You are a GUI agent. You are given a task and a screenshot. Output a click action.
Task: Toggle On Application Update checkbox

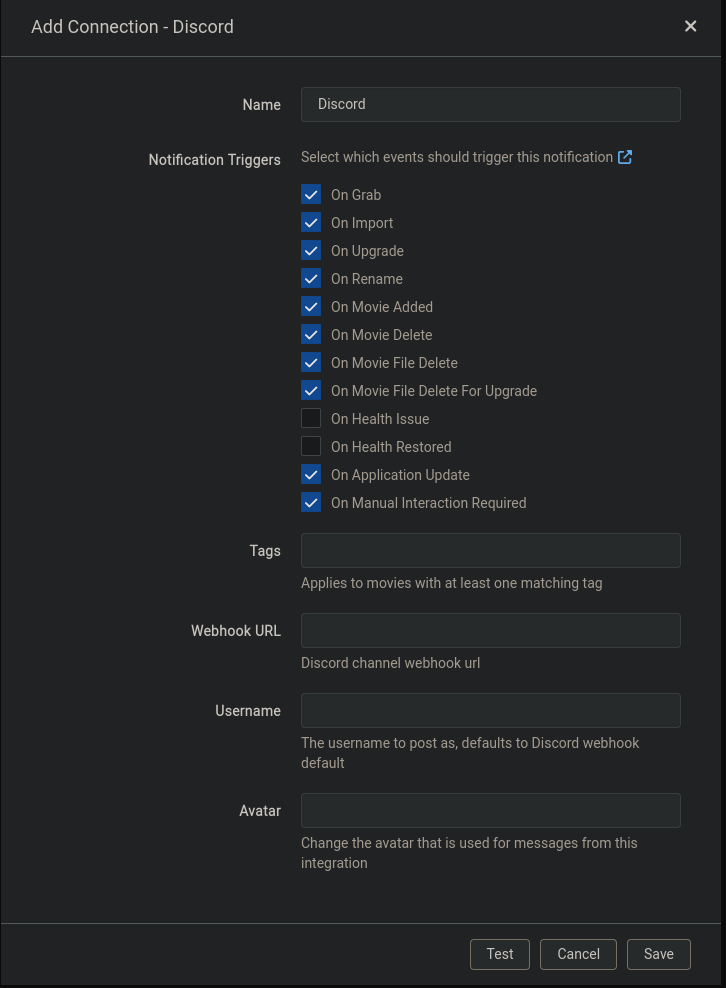point(311,474)
